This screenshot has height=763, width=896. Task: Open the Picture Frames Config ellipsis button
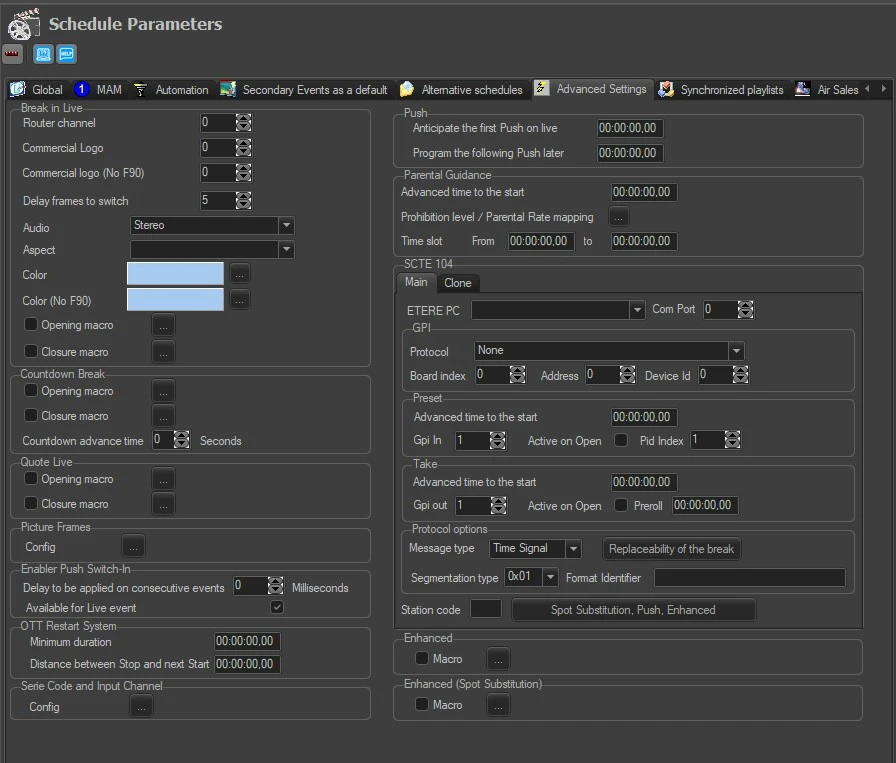tap(134, 546)
